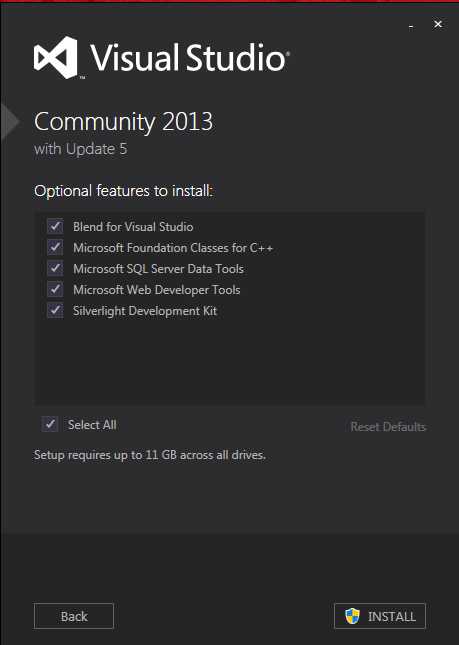
Task: Click the 'Silverlight Development Kit' label
Action: coord(145,311)
